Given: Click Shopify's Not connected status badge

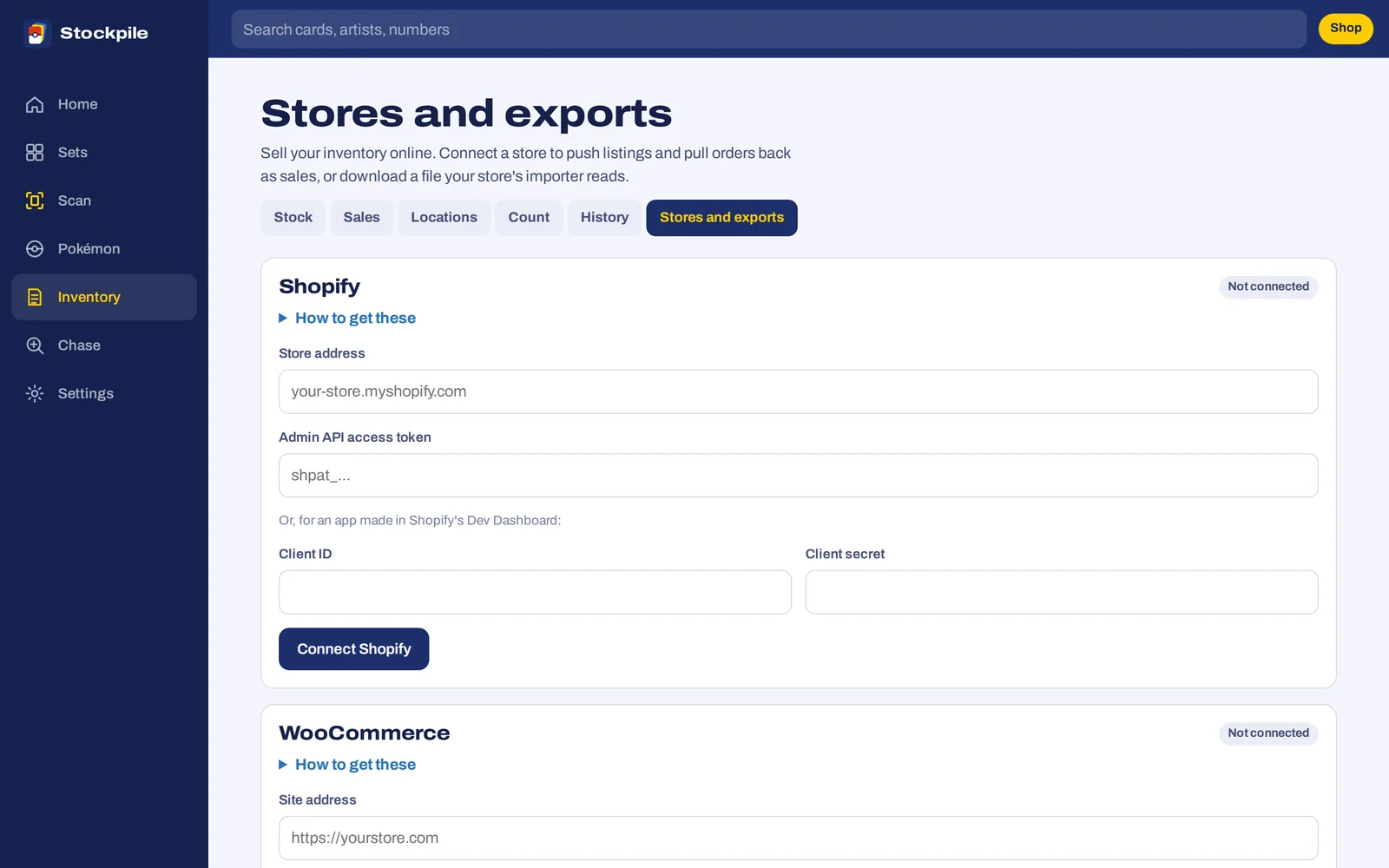Looking at the screenshot, I should (x=1268, y=286).
